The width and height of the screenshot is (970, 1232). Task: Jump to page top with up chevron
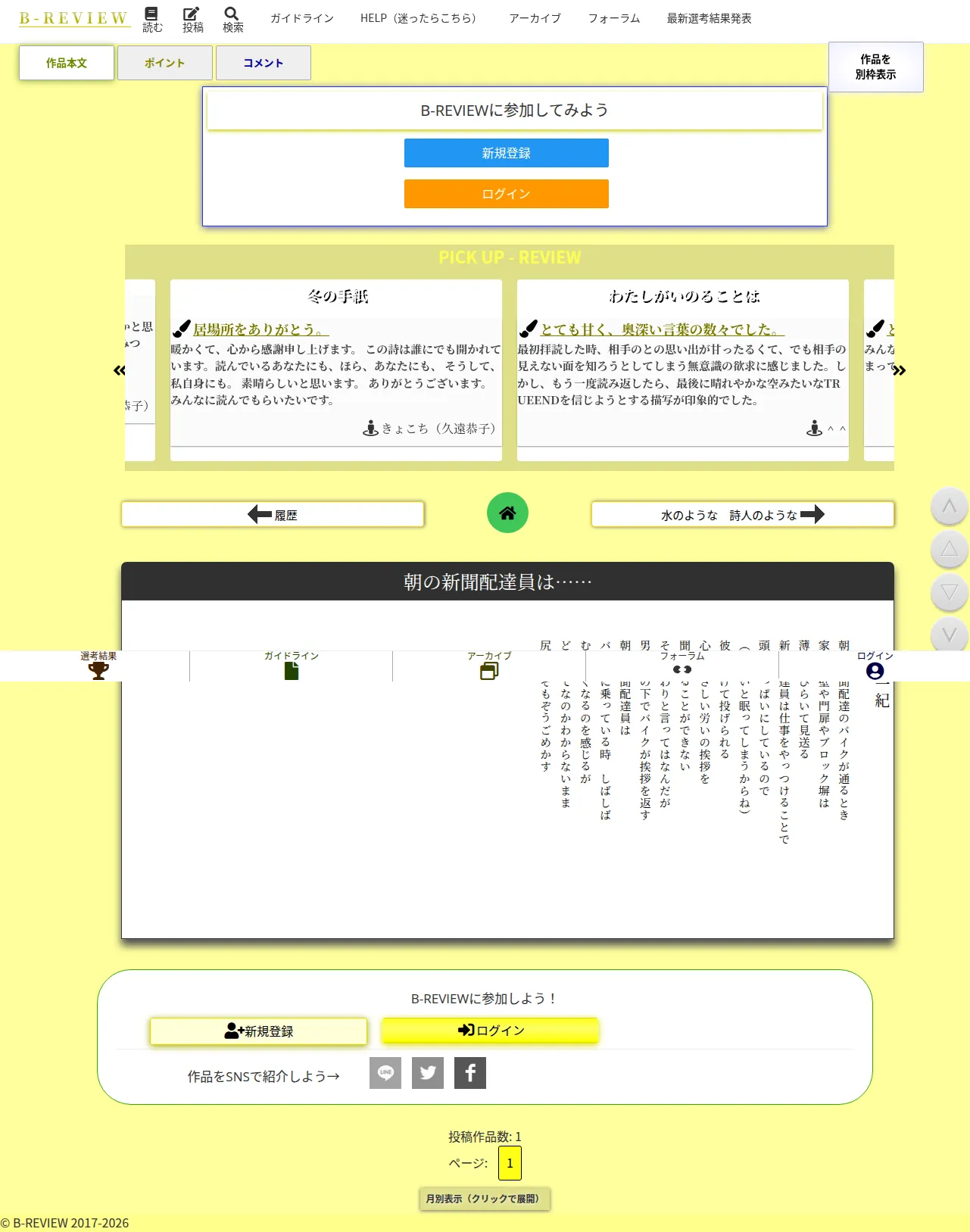[x=950, y=507]
